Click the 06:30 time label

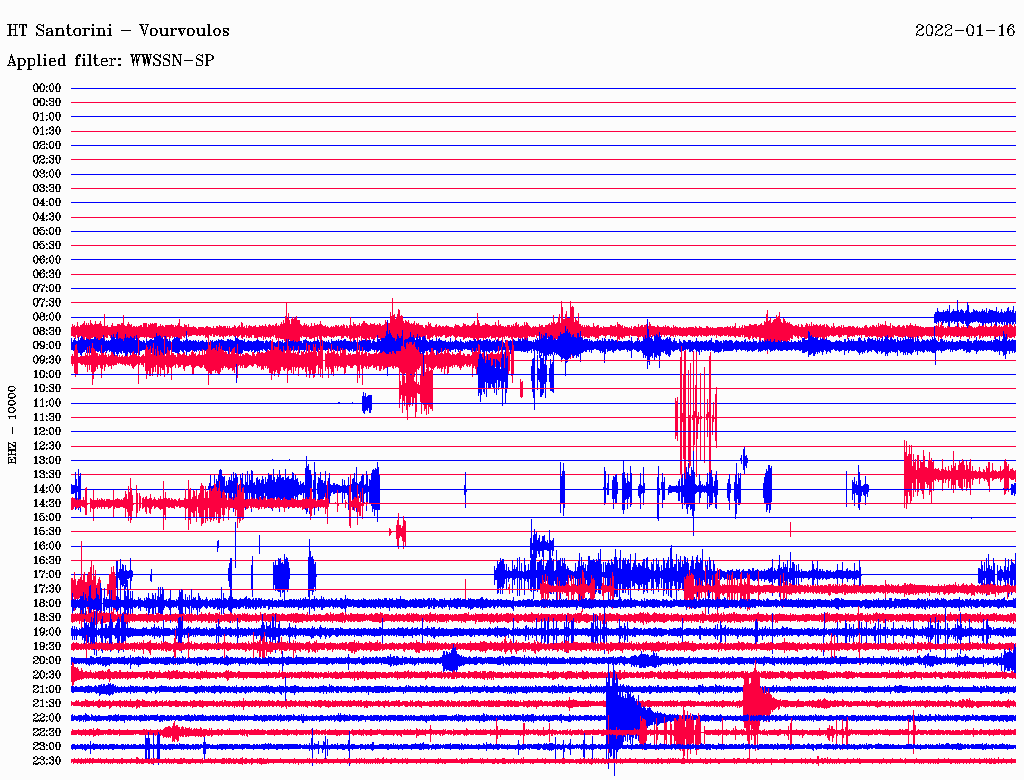(x=47, y=274)
